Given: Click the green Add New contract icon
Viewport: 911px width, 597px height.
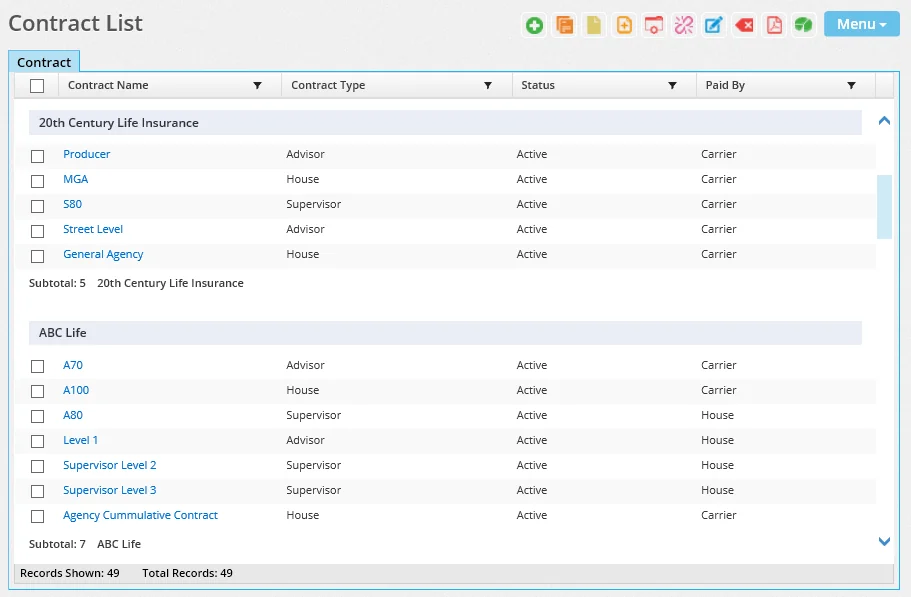Looking at the screenshot, I should click(534, 25).
